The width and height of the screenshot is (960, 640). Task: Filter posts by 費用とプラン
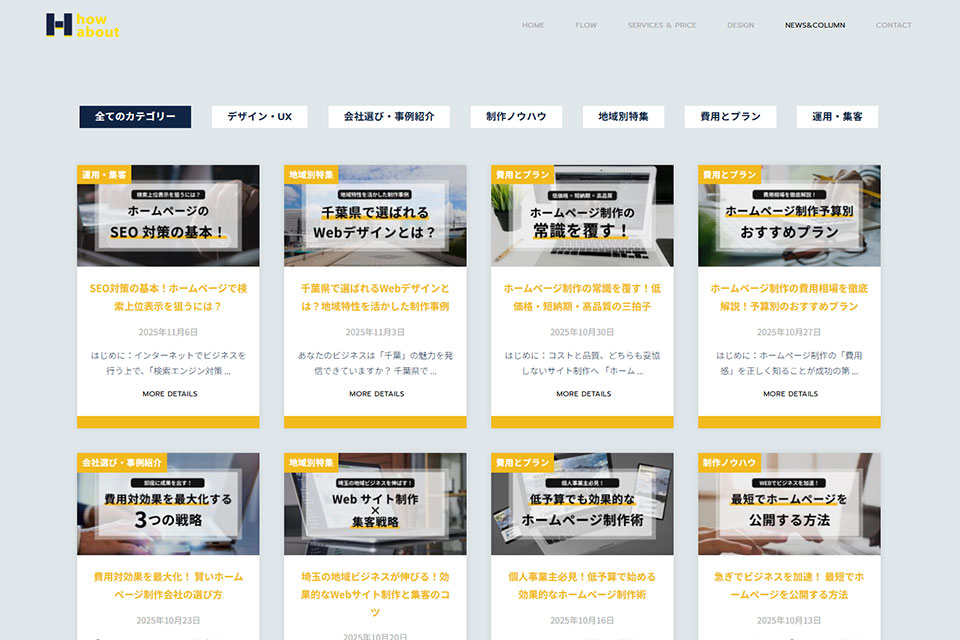tap(730, 117)
